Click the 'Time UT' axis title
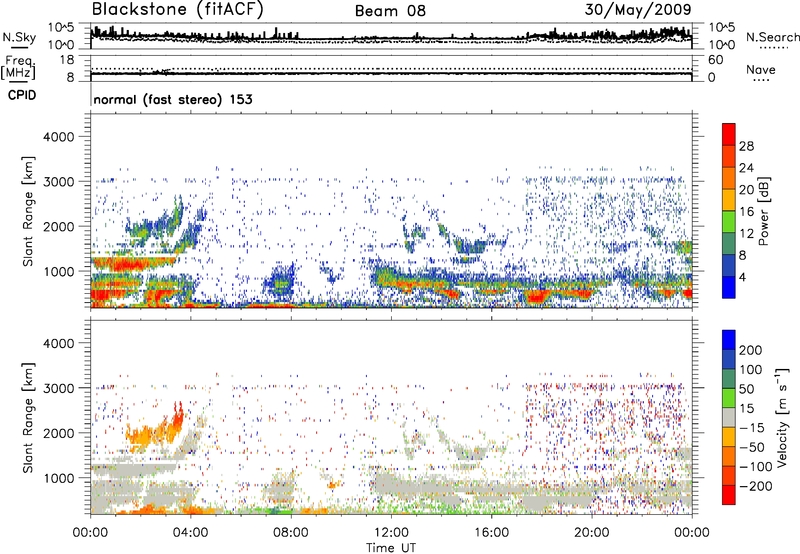Image resolution: width=800 pixels, height=554 pixels. [391, 548]
